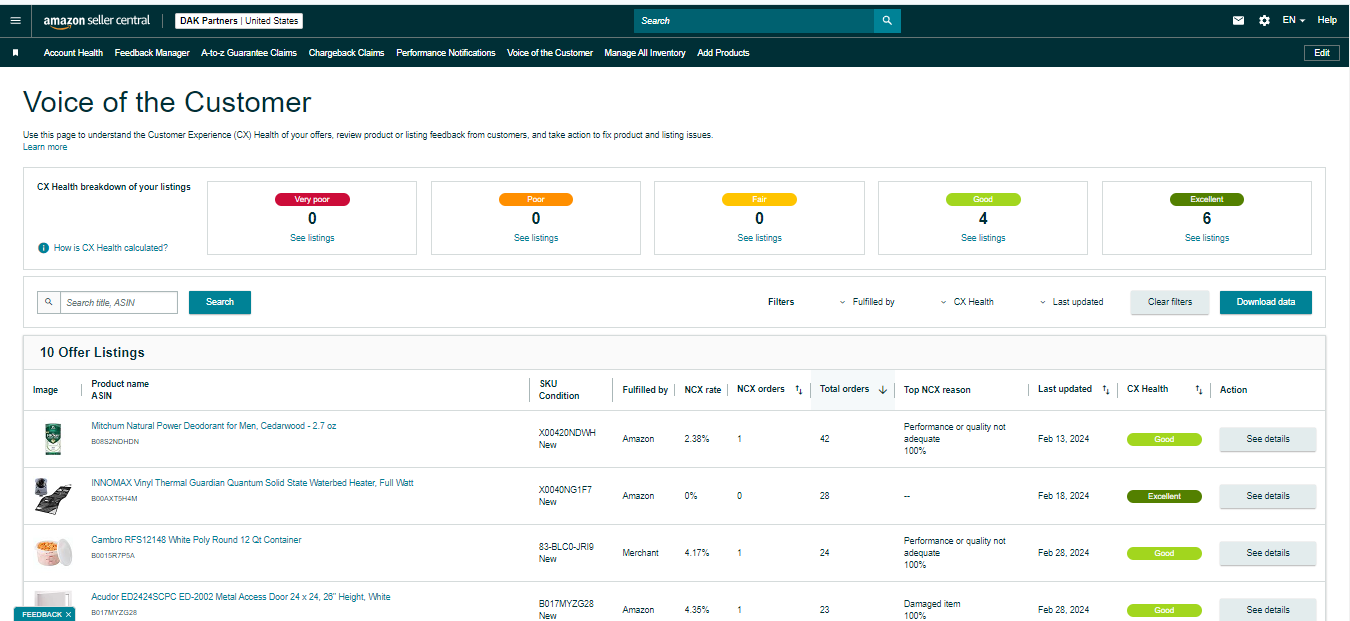The height and width of the screenshot is (621, 1350).
Task: Click the info icon beside CX Health calculated
Action: tap(43, 247)
